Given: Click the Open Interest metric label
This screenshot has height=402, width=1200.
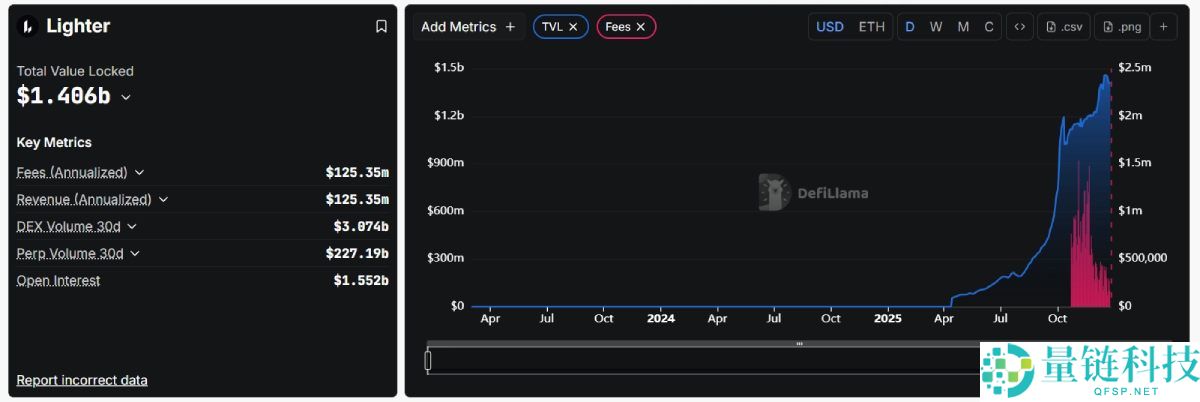Looking at the screenshot, I should (x=58, y=281).
